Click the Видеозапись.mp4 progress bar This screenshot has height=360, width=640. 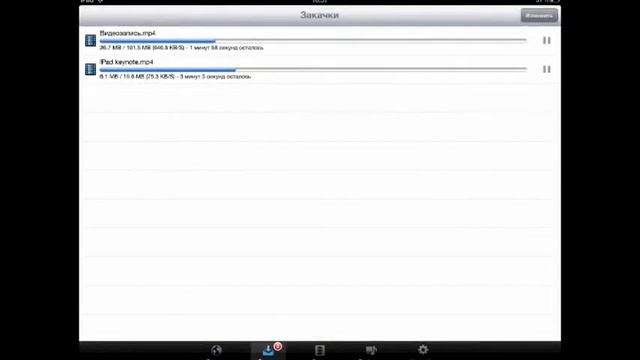(x=313, y=41)
